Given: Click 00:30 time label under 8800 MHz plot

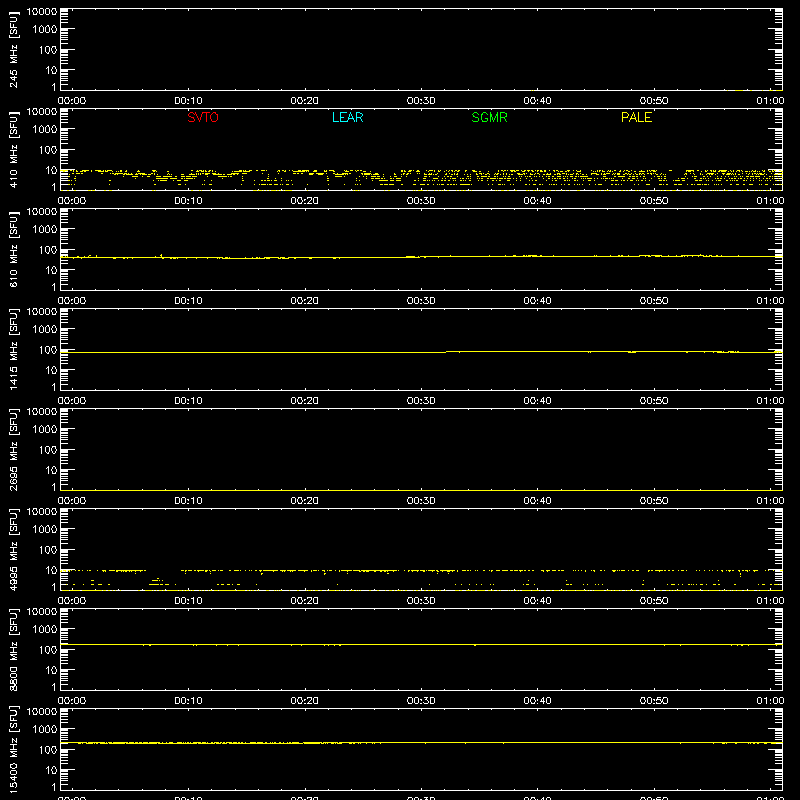Looking at the screenshot, I should coord(421,701).
